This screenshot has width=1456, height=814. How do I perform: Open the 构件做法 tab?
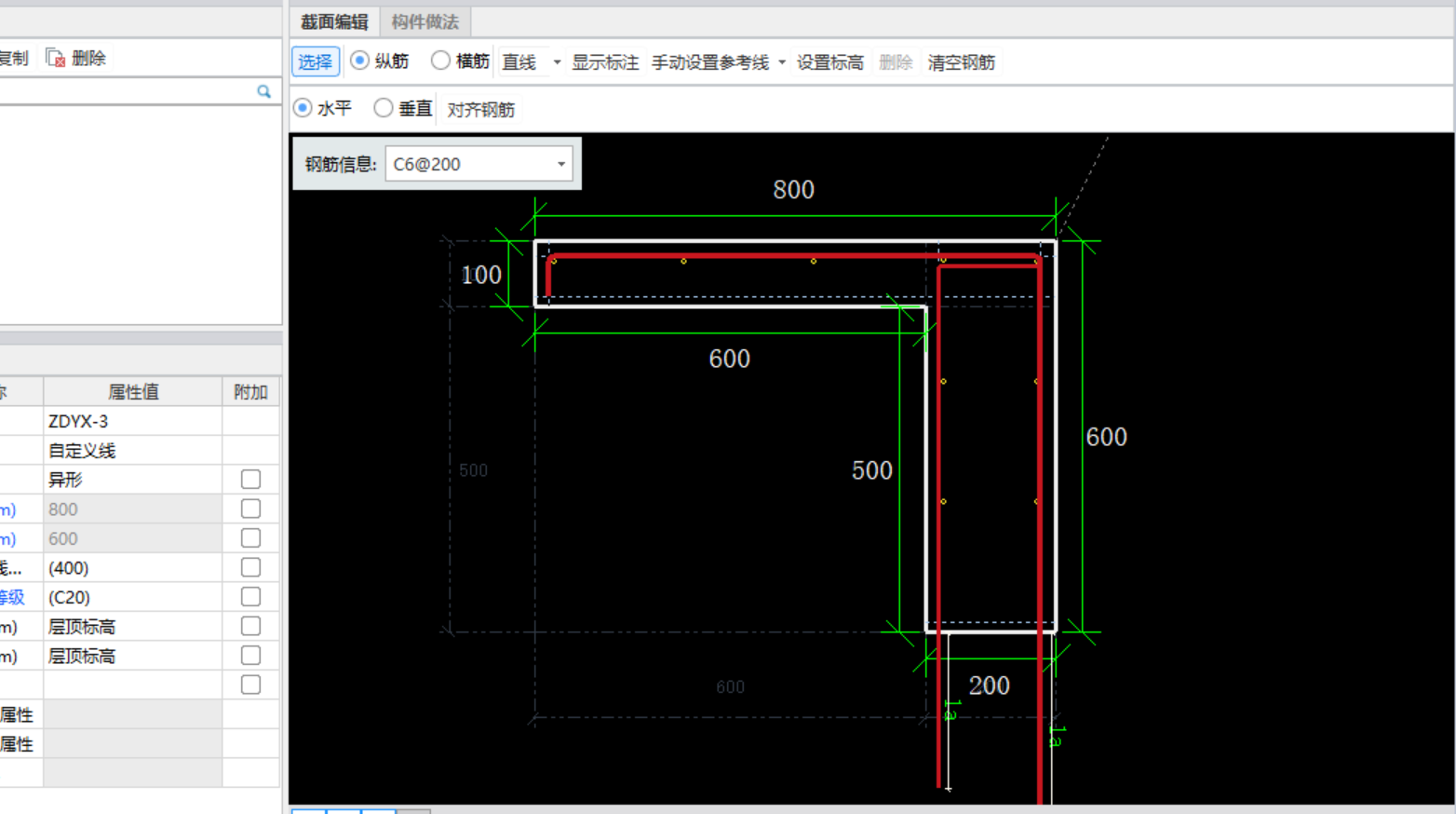coord(425,21)
